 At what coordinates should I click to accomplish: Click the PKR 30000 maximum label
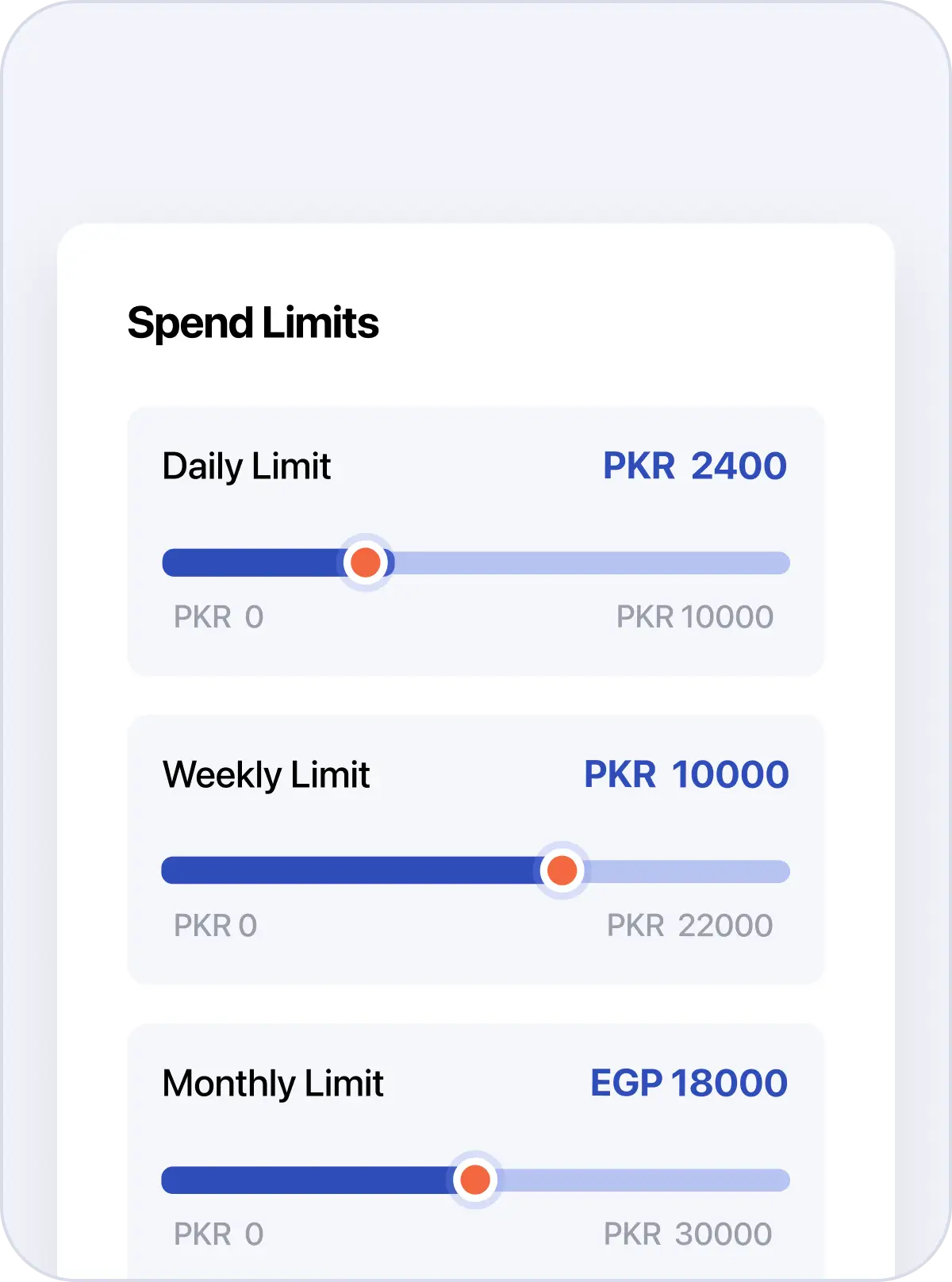coord(687,1234)
